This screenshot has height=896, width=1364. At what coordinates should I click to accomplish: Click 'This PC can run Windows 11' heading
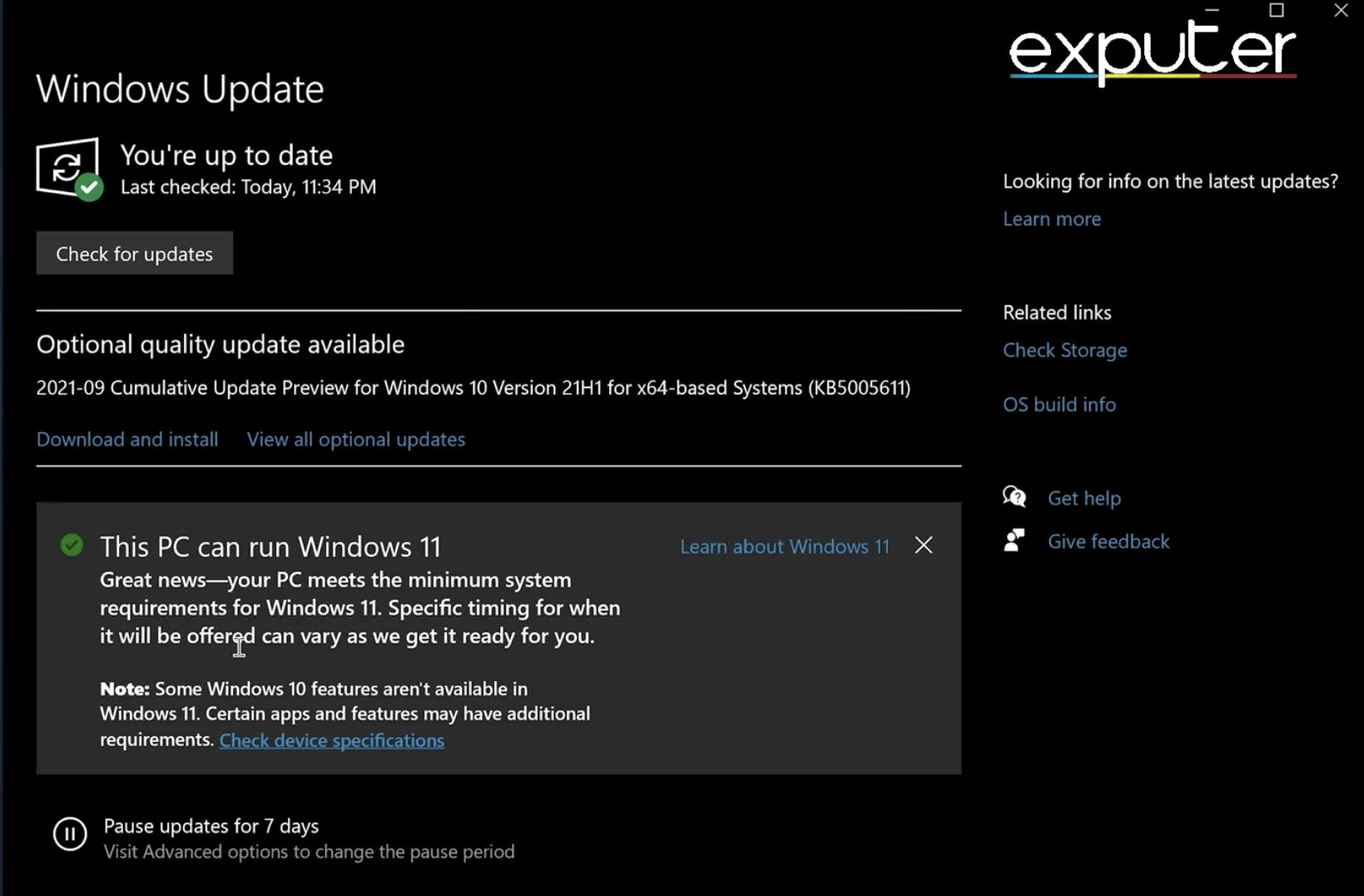[270, 547]
